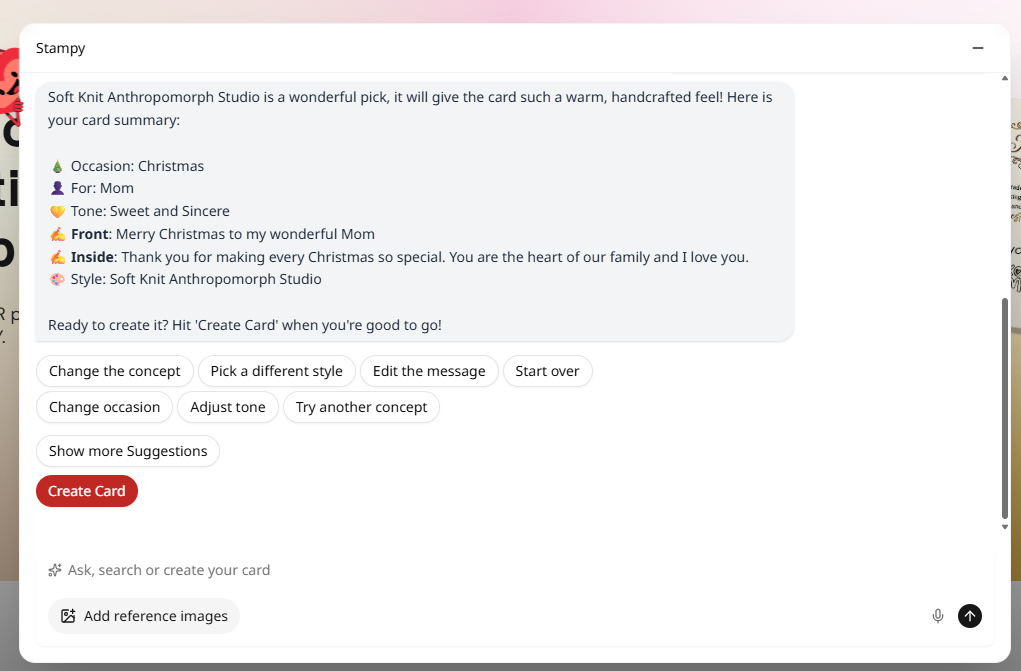Click the heart emoji next to Tone

pos(57,211)
